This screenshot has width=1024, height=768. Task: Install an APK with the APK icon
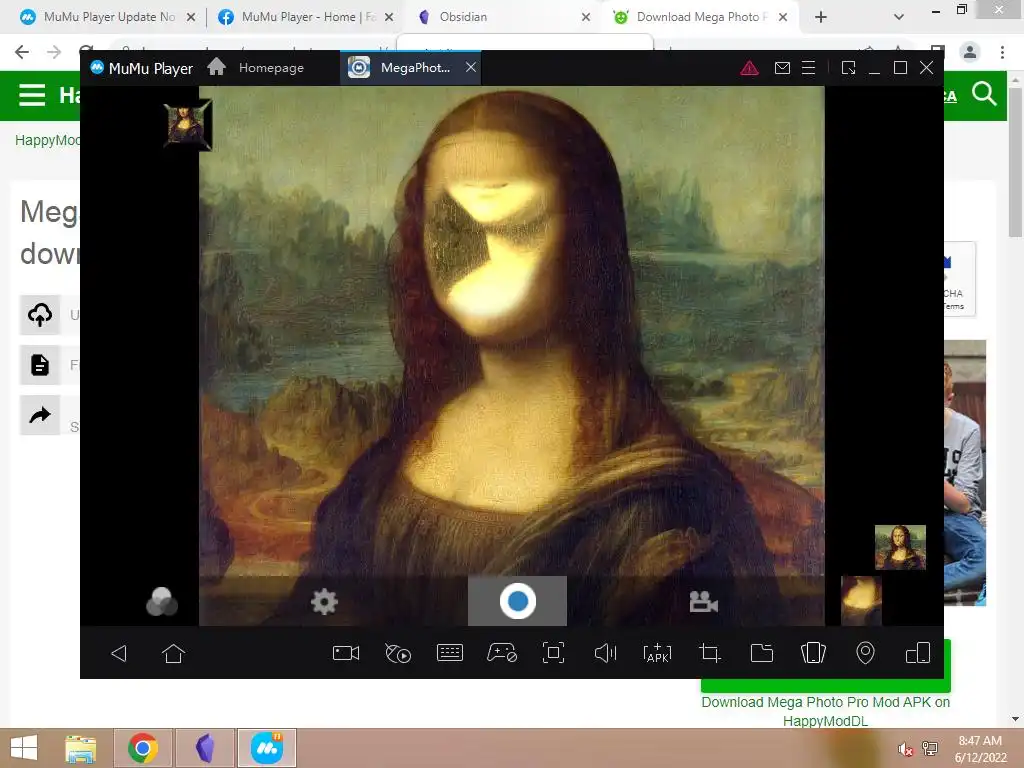[x=657, y=653]
